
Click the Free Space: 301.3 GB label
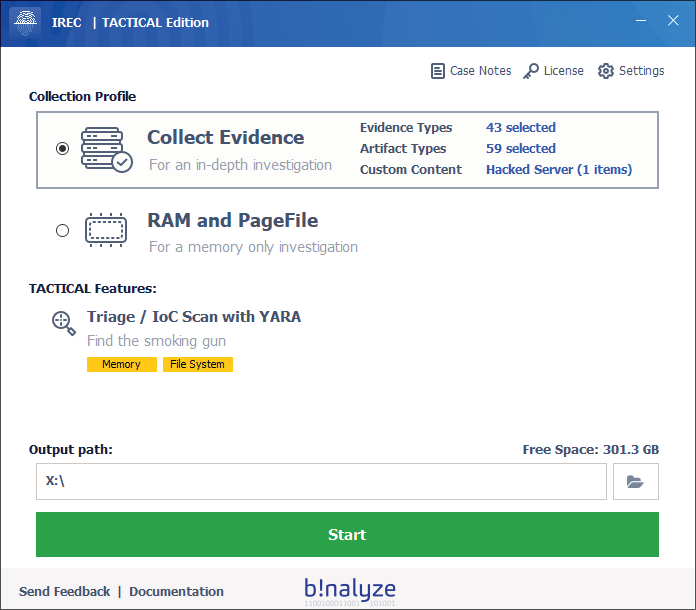(590, 450)
